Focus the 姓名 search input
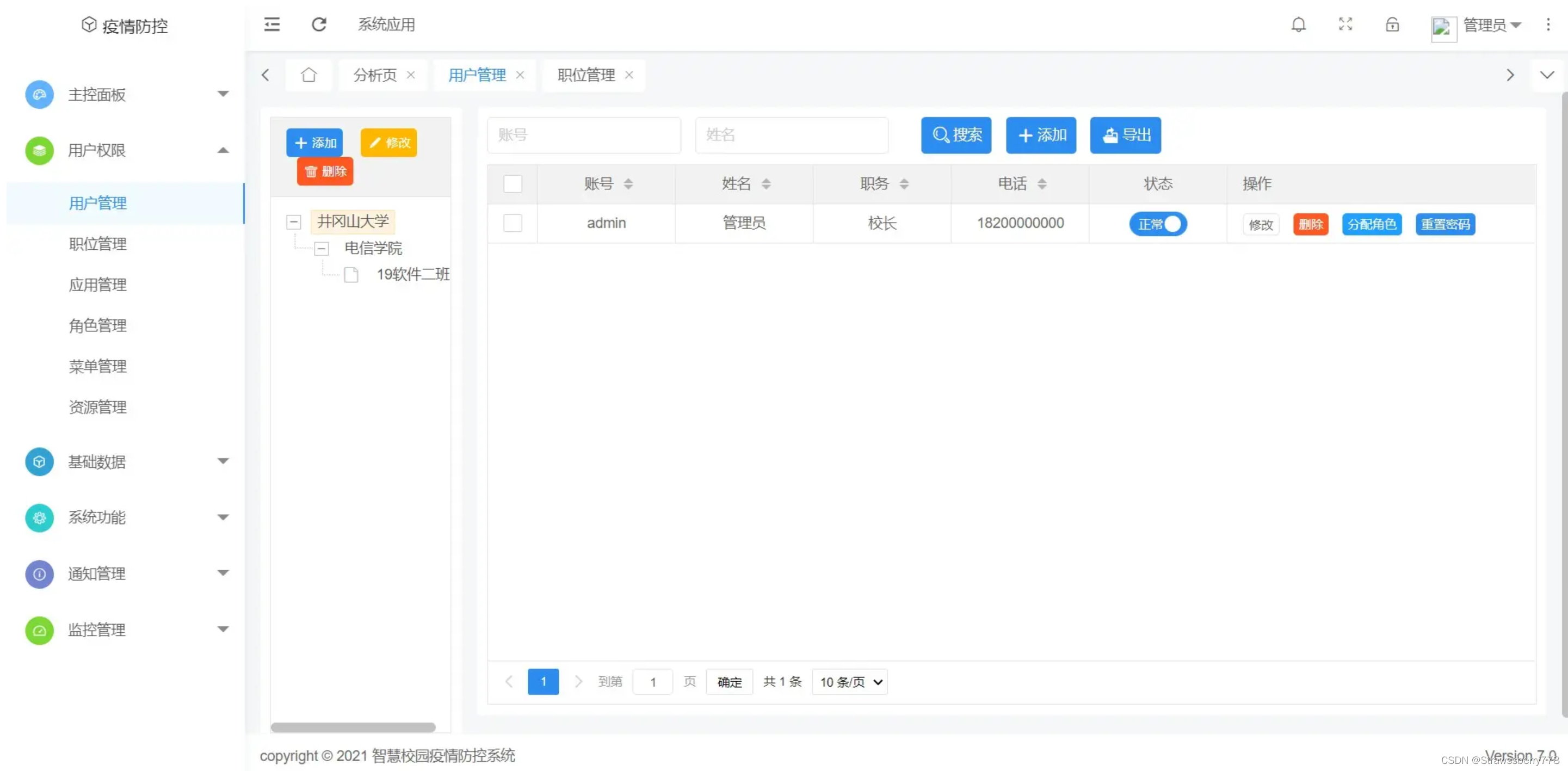Viewport: 1568px width, 771px height. pyautogui.click(x=791, y=135)
